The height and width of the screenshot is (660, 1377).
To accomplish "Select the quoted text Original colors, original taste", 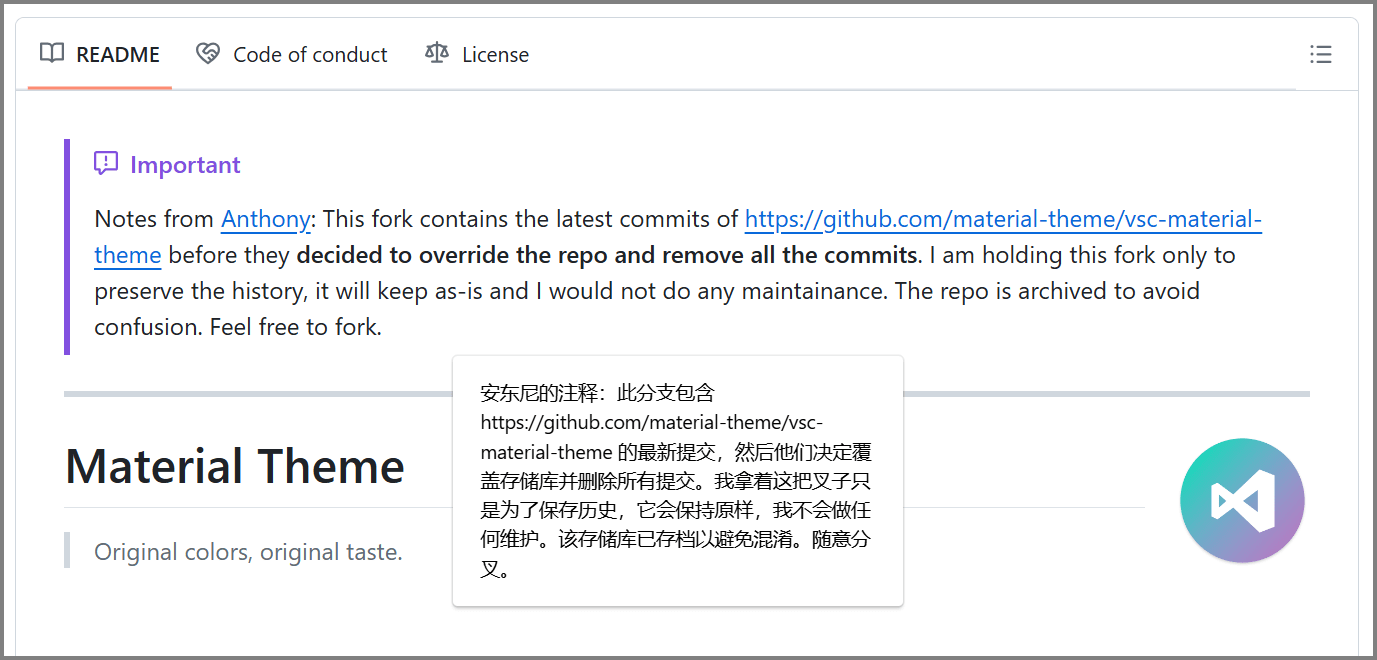I will click(246, 551).
